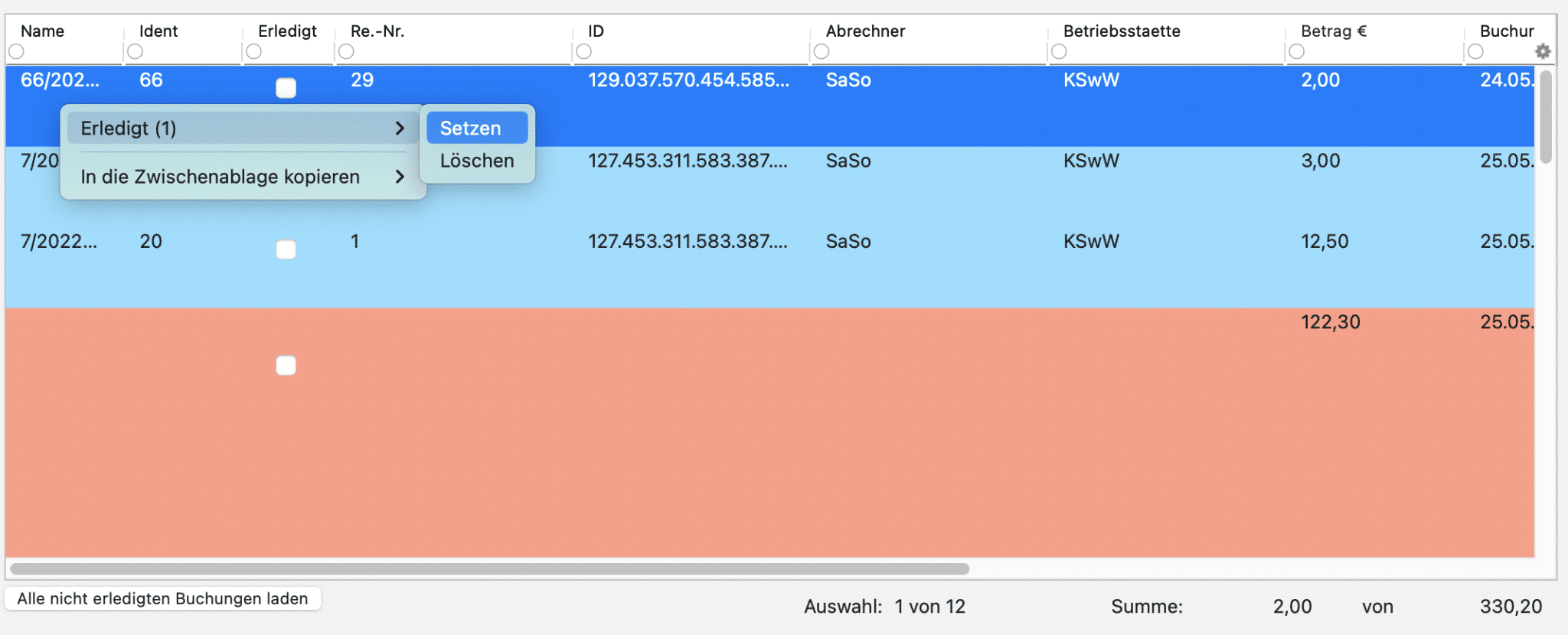The image size is (1568, 635).
Task: Select the Re.-Nr. column radio button
Action: (x=346, y=51)
